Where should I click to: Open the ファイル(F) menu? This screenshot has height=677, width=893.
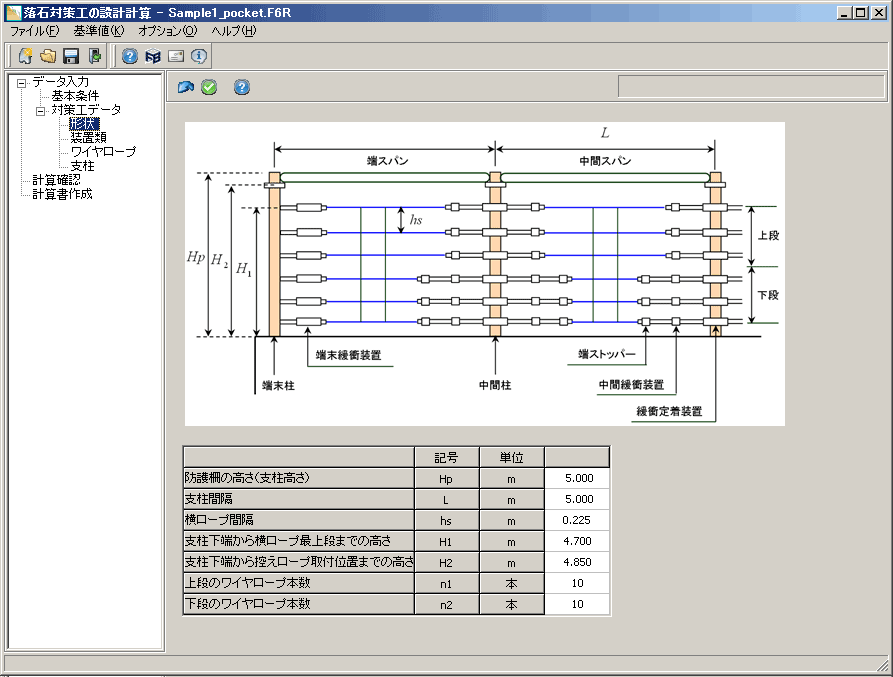pos(35,31)
